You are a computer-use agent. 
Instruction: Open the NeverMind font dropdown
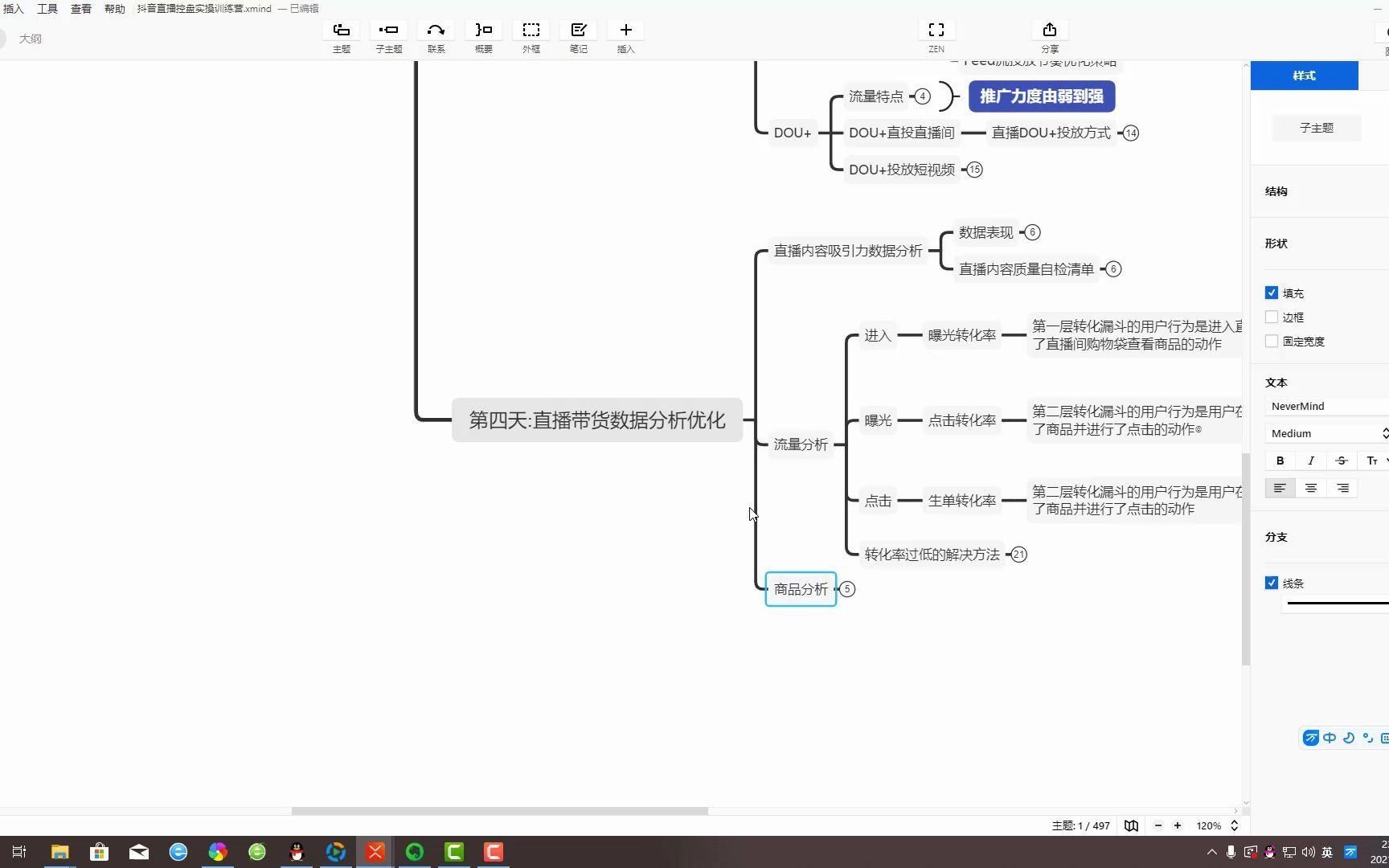pos(1326,406)
